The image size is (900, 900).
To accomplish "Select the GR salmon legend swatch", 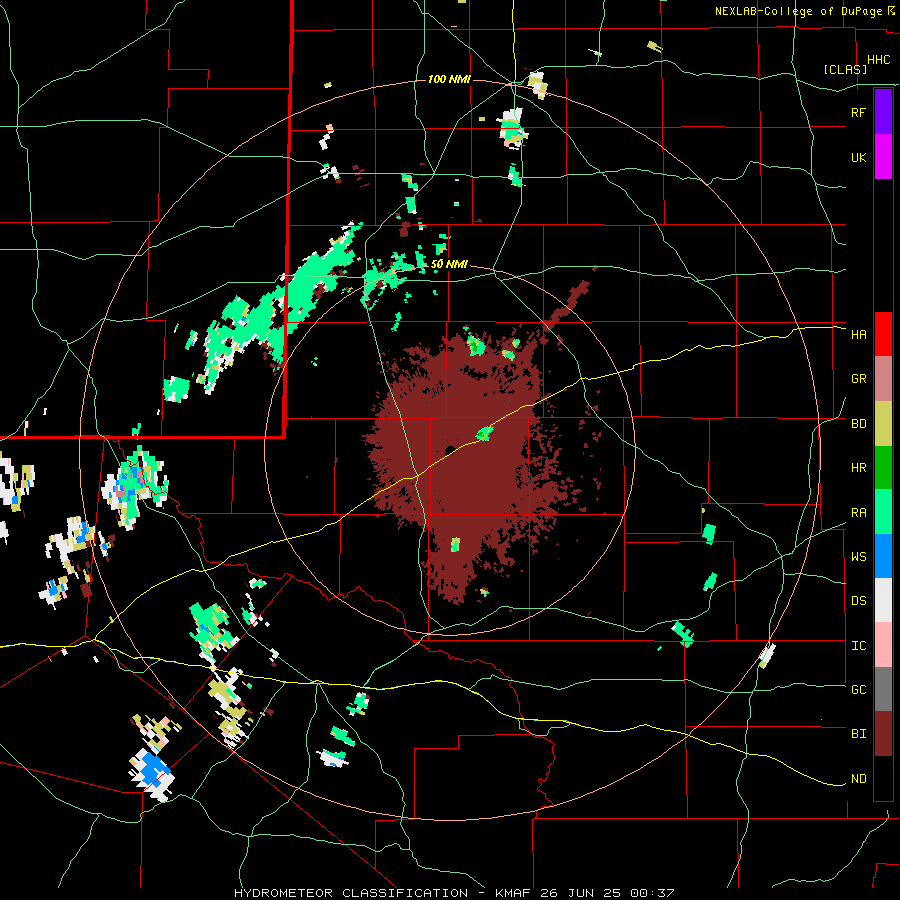I will 883,379.
